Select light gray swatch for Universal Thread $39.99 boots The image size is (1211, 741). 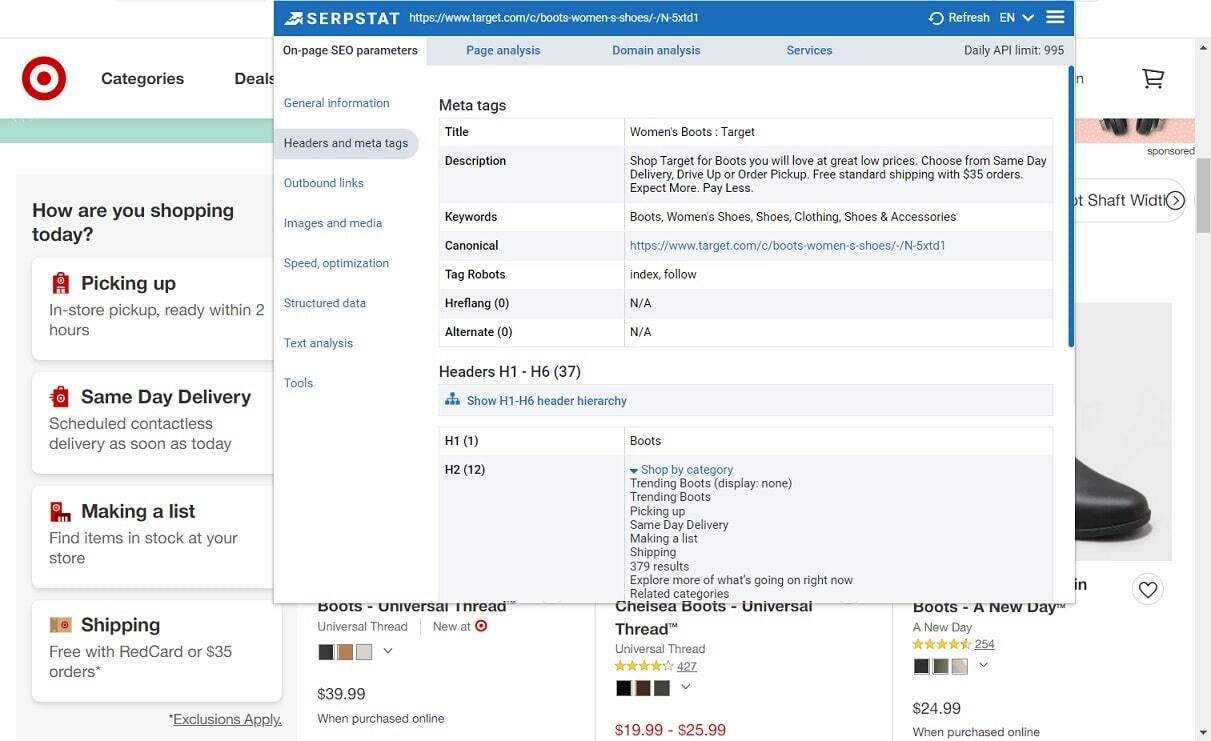(x=364, y=652)
